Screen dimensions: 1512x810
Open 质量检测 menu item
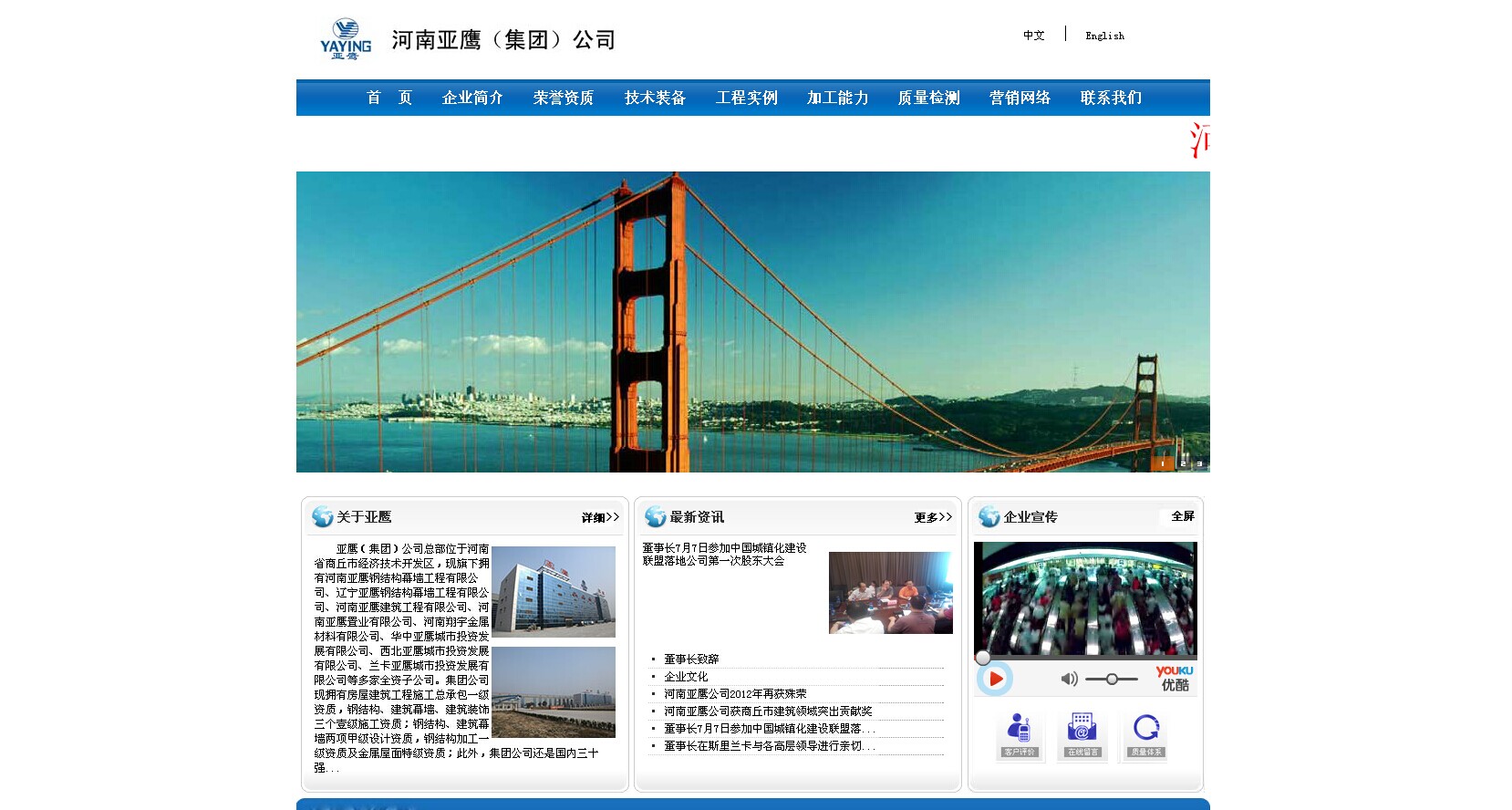coord(928,98)
